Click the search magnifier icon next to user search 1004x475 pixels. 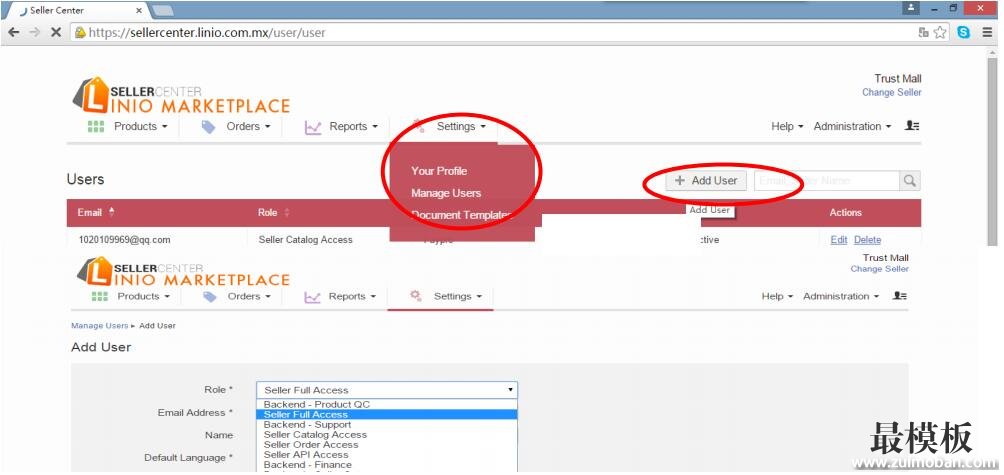[x=909, y=181]
